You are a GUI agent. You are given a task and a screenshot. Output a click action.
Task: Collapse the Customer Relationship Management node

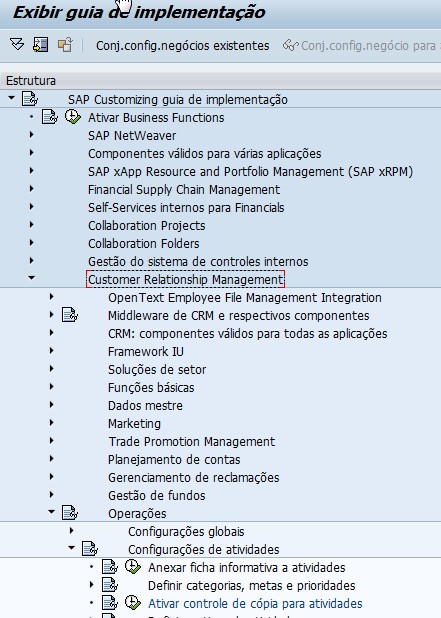tap(32, 278)
